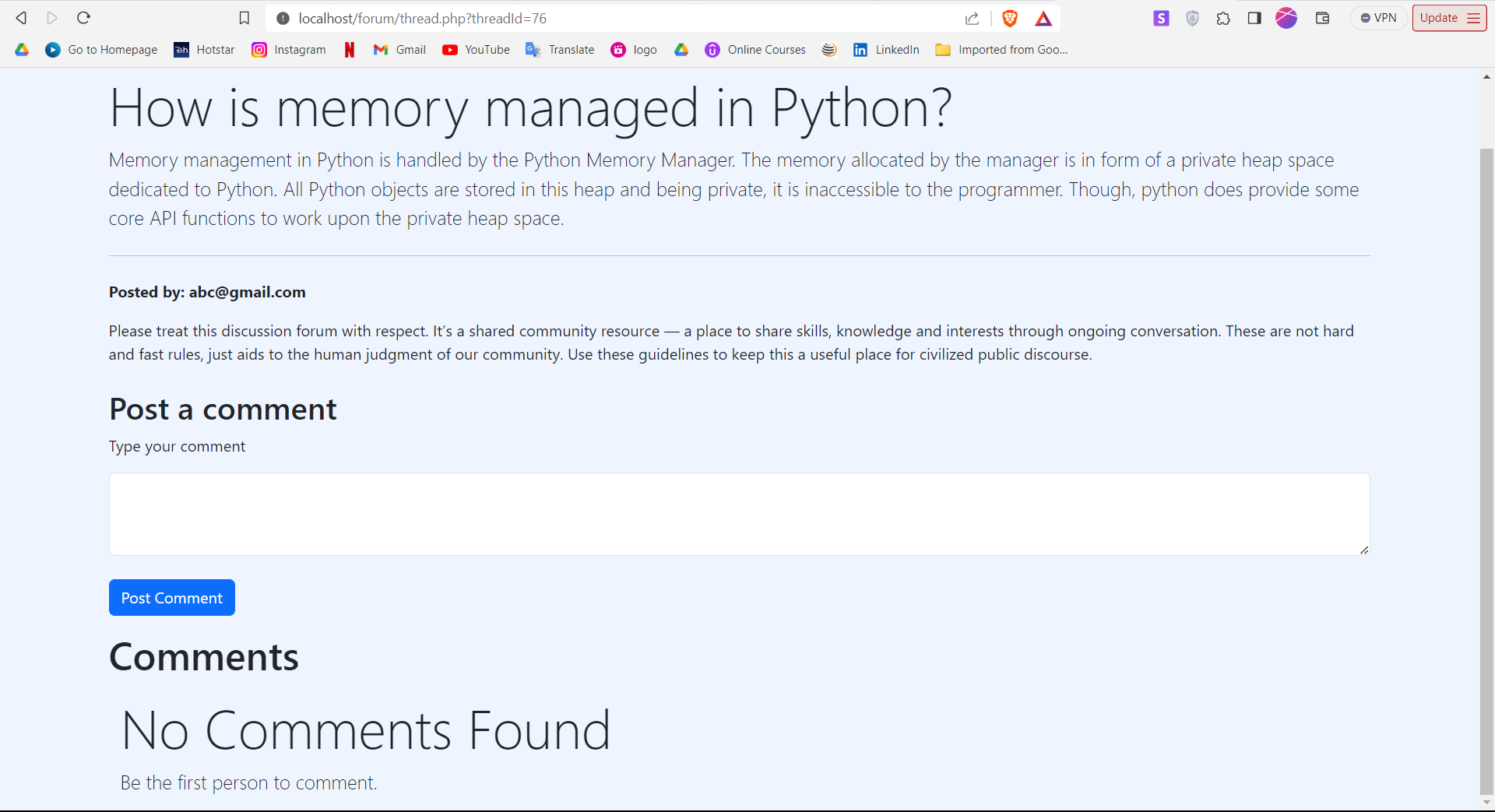This screenshot has height=812, width=1495.
Task: Click the address bar URL
Action: pos(423,19)
